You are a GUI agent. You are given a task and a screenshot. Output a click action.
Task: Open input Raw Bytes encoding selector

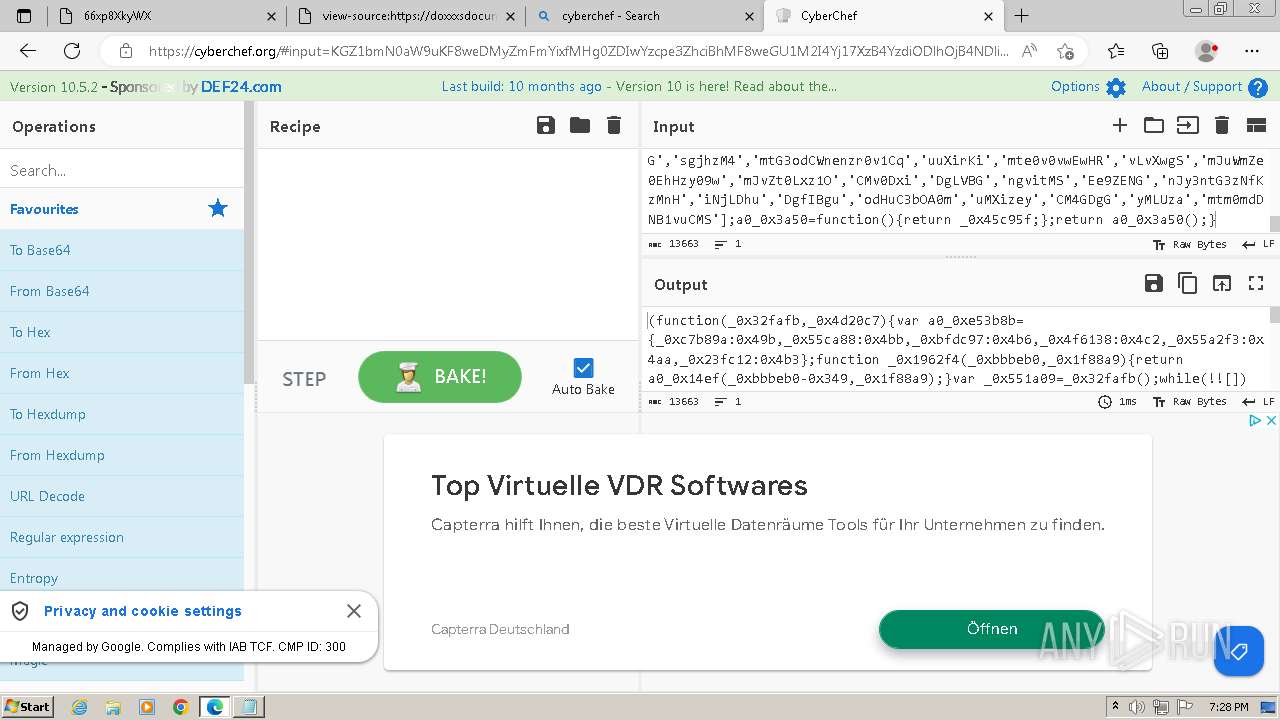coord(1189,244)
